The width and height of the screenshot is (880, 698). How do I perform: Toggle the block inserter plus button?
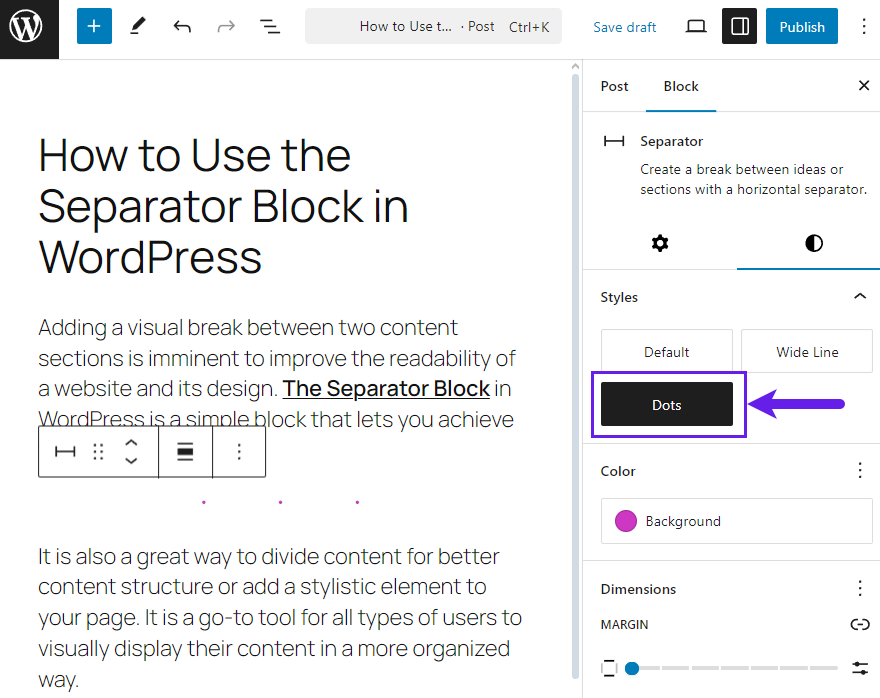pyautogui.click(x=94, y=26)
